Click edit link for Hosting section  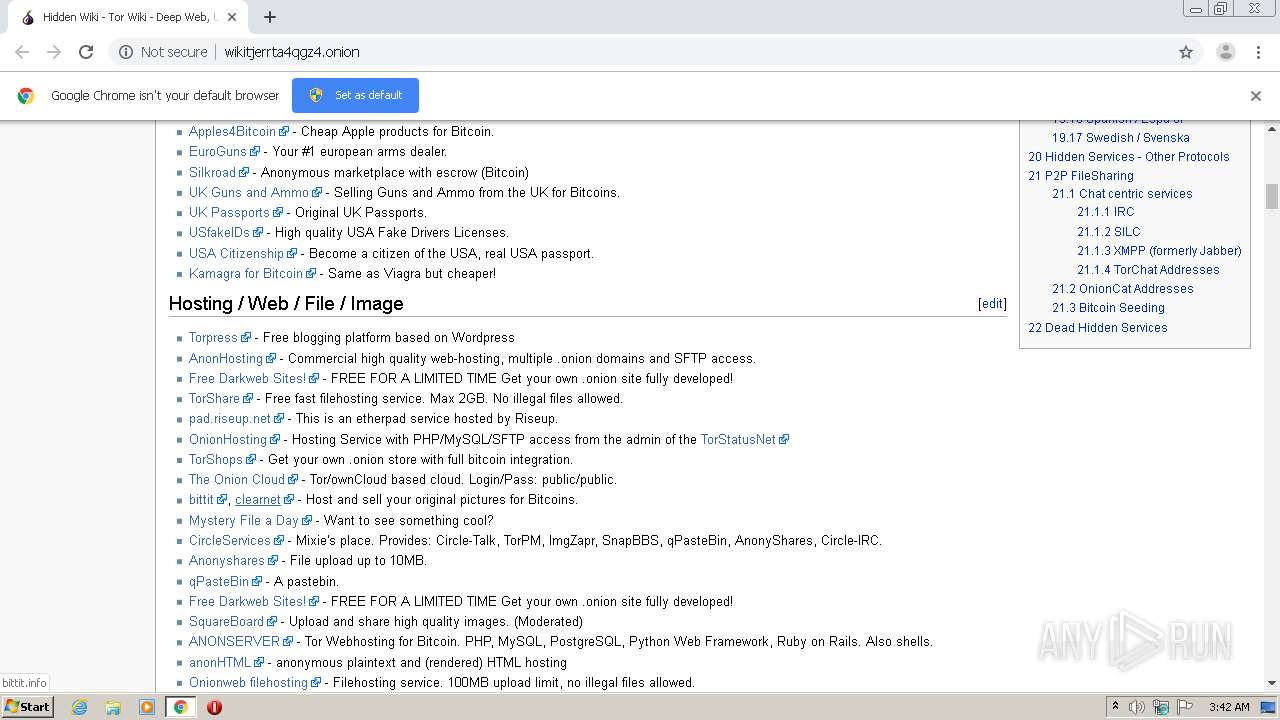(x=992, y=304)
